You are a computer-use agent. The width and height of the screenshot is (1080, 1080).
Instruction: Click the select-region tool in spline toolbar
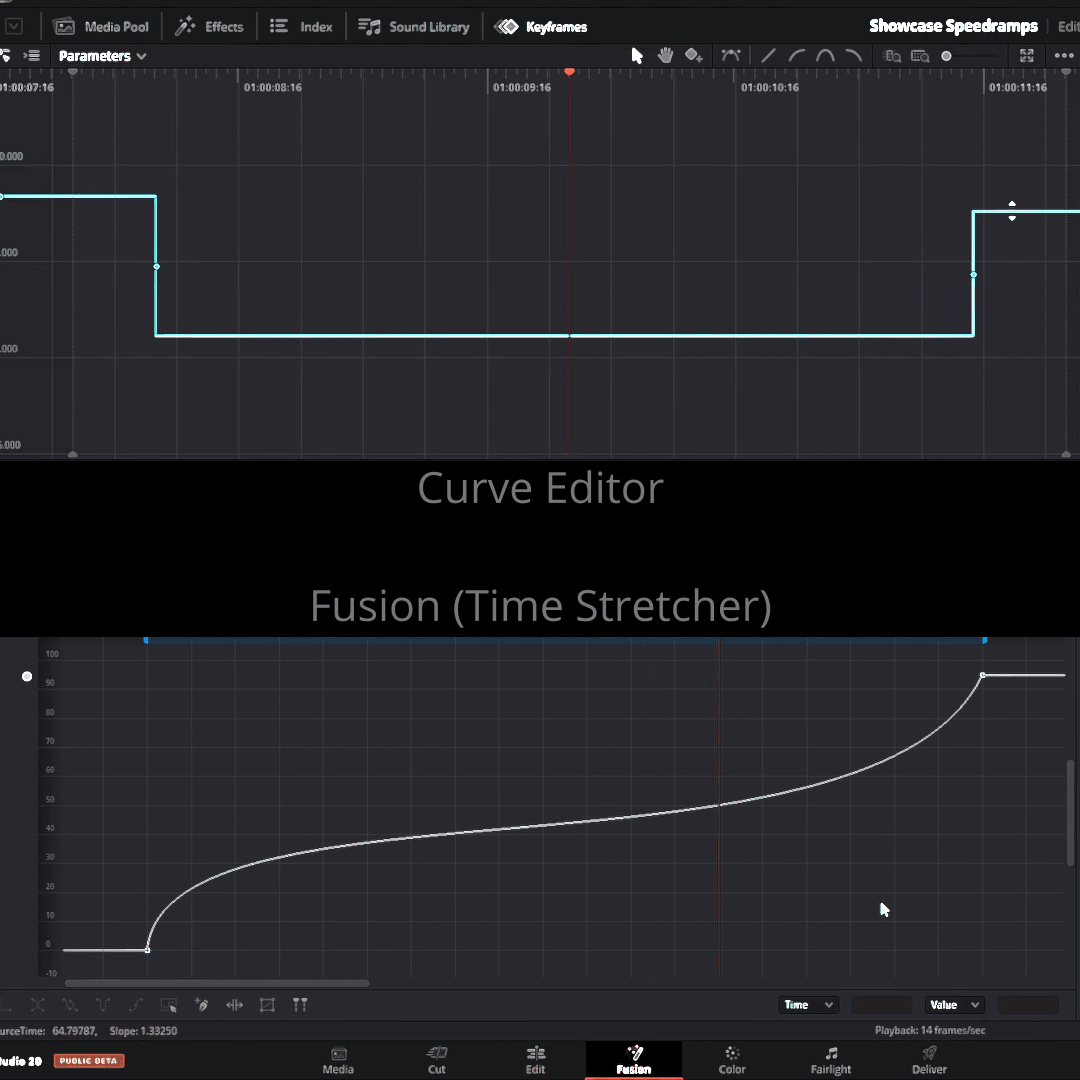(x=169, y=1005)
